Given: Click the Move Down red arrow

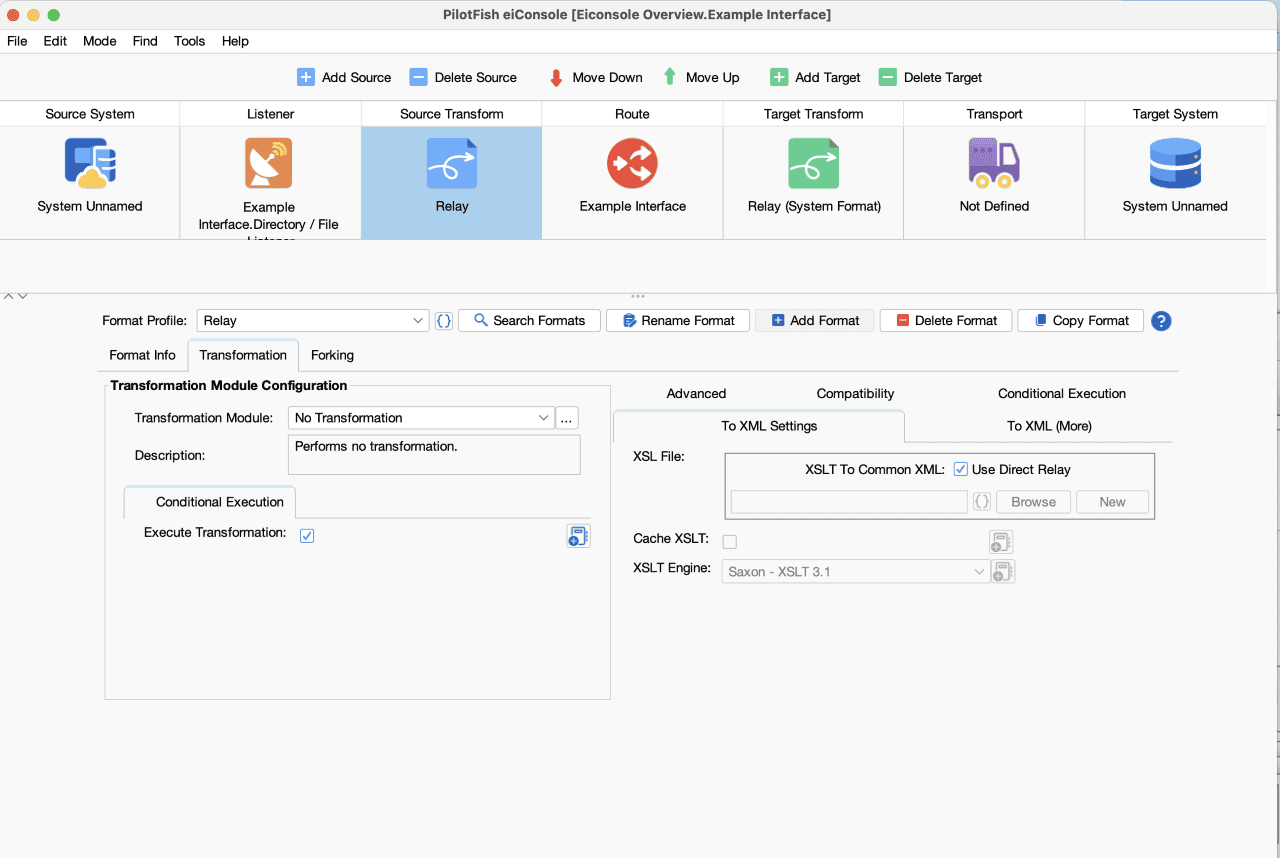Looking at the screenshot, I should 556,77.
